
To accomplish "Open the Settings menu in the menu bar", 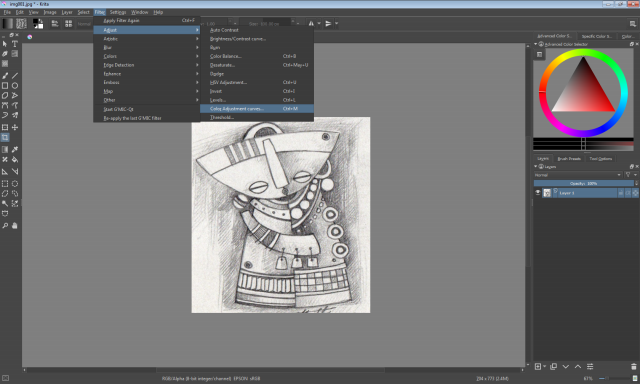I will click(118, 12).
